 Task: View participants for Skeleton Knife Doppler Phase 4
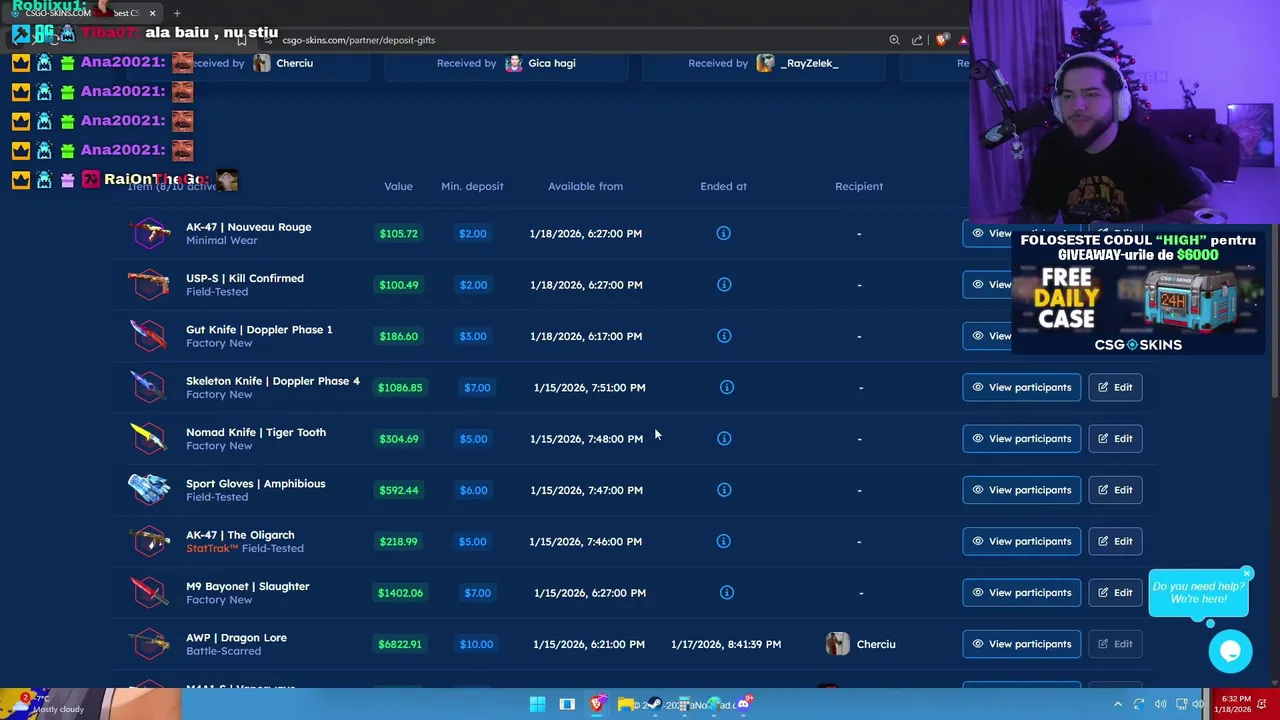point(1021,387)
